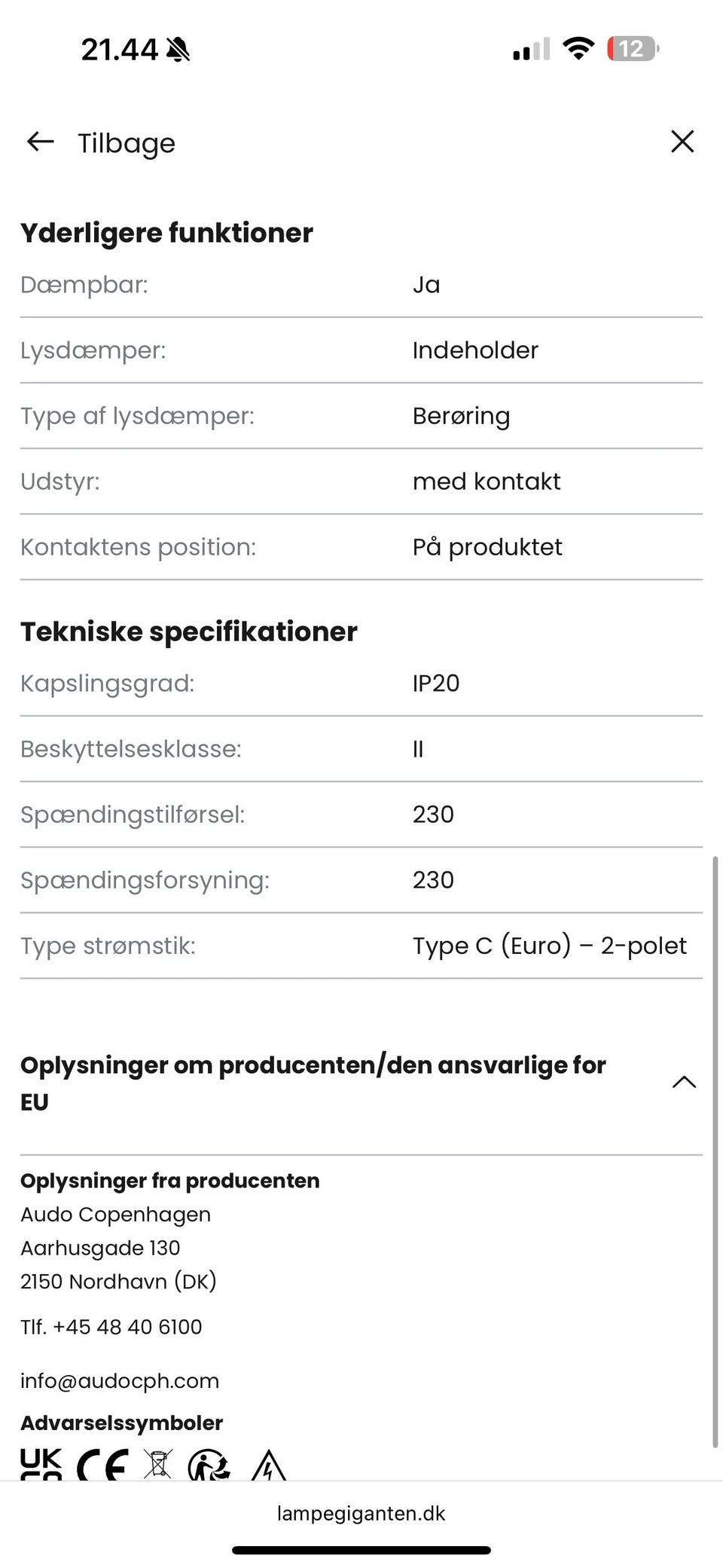Tap the back arrow icon
The image size is (723, 1568).
pyautogui.click(x=41, y=142)
